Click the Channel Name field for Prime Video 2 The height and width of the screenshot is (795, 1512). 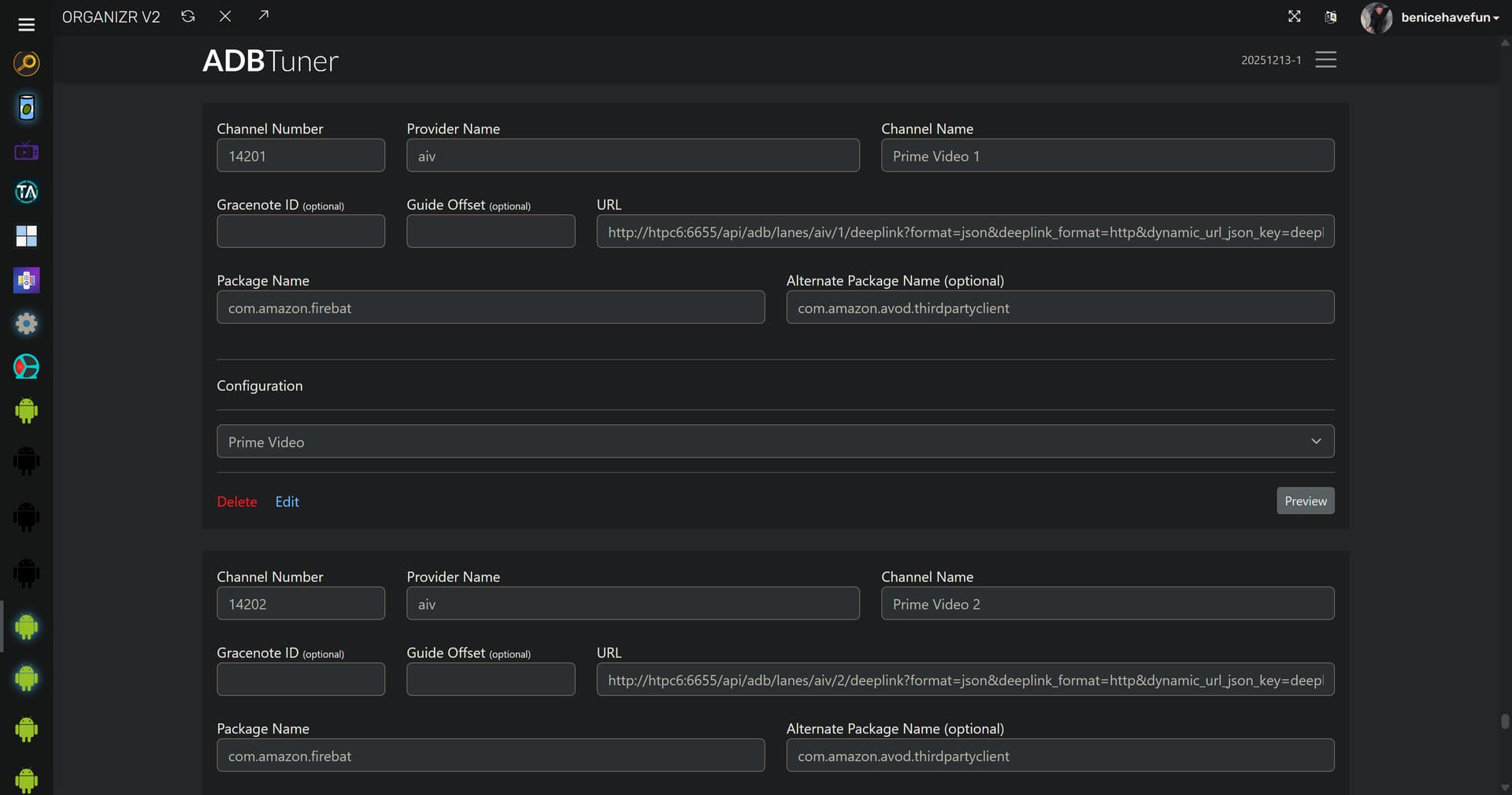click(x=1106, y=604)
